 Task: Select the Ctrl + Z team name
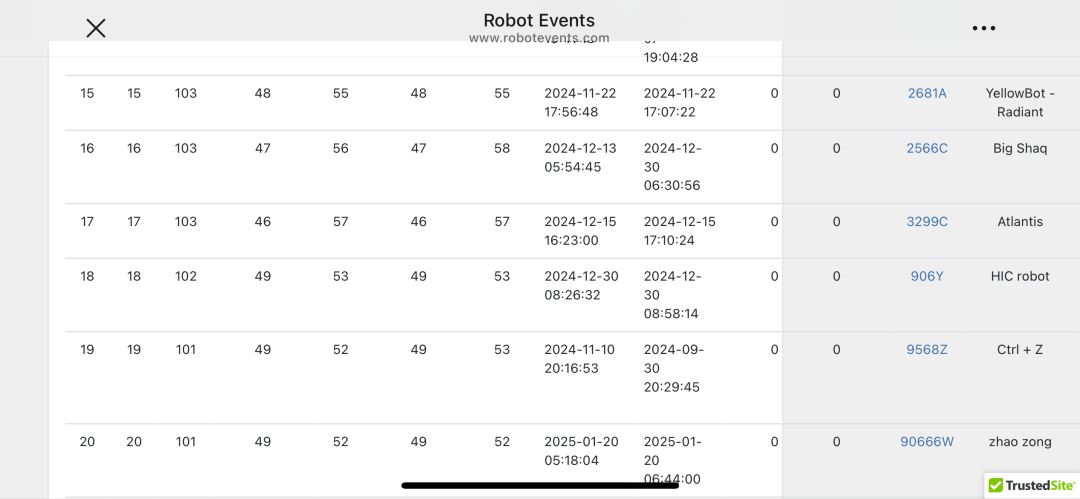1020,349
